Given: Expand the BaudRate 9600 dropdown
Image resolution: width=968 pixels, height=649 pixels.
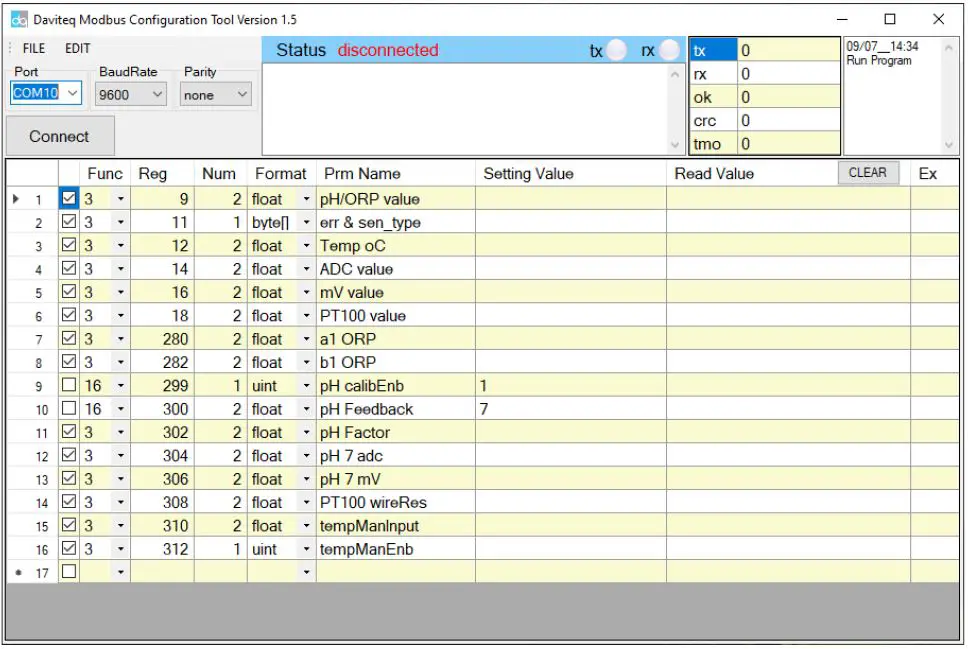Looking at the screenshot, I should click(x=157, y=95).
